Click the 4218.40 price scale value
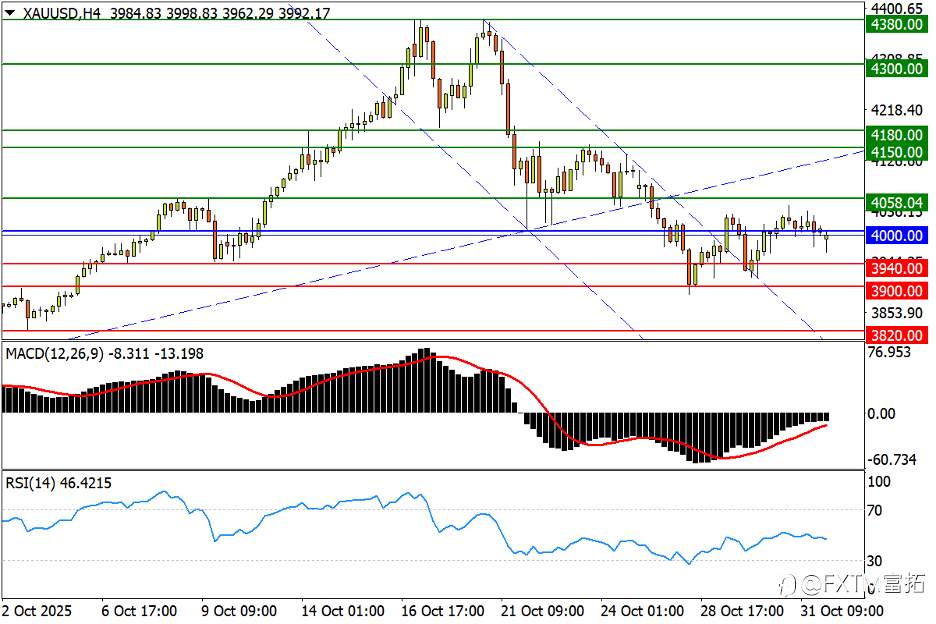This screenshot has height=624, width=936. coord(897,110)
